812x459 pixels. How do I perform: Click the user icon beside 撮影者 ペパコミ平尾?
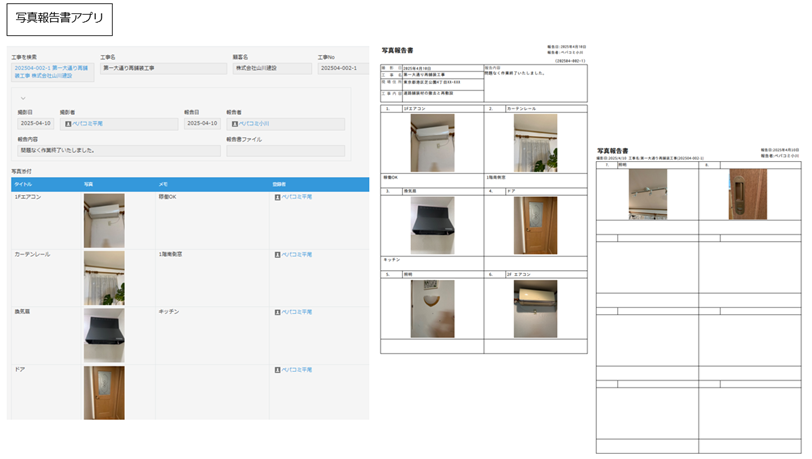point(68,124)
